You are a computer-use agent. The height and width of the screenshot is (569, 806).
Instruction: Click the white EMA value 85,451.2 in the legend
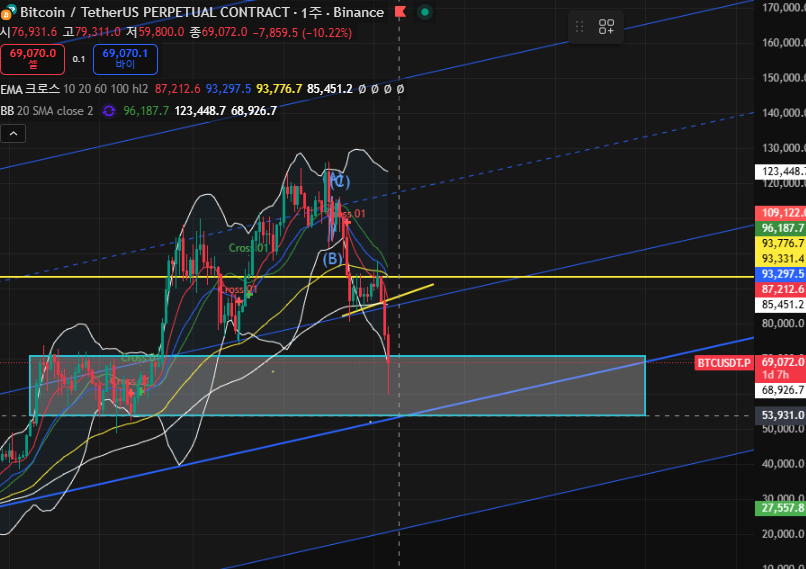pyautogui.click(x=330, y=89)
